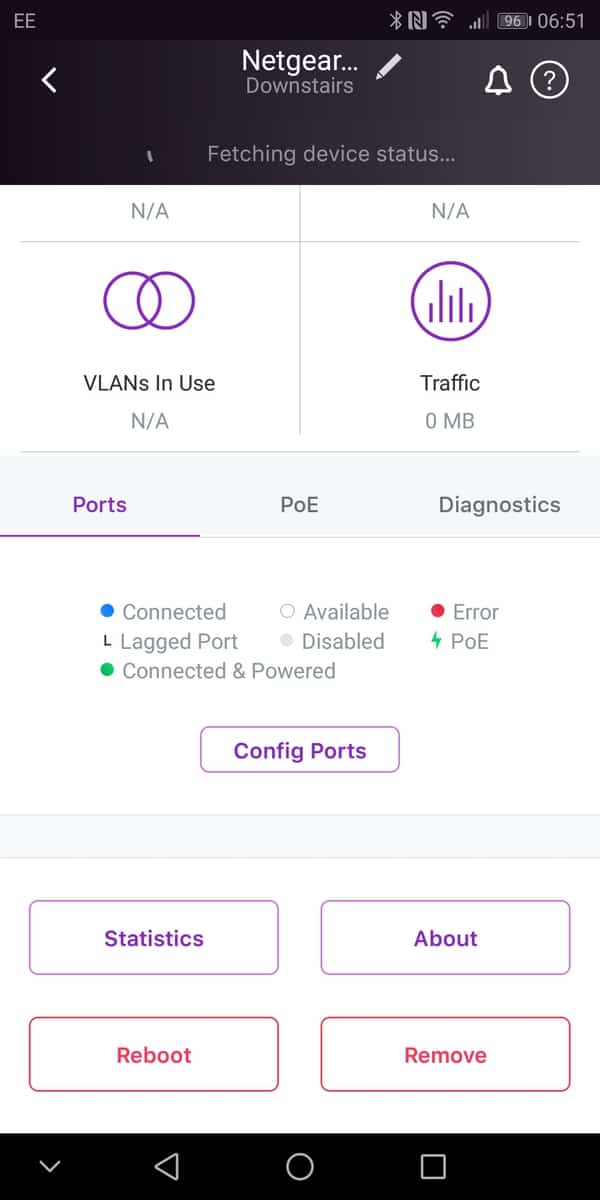Open the About button
Image resolution: width=600 pixels, height=1200 pixels.
[x=445, y=938]
